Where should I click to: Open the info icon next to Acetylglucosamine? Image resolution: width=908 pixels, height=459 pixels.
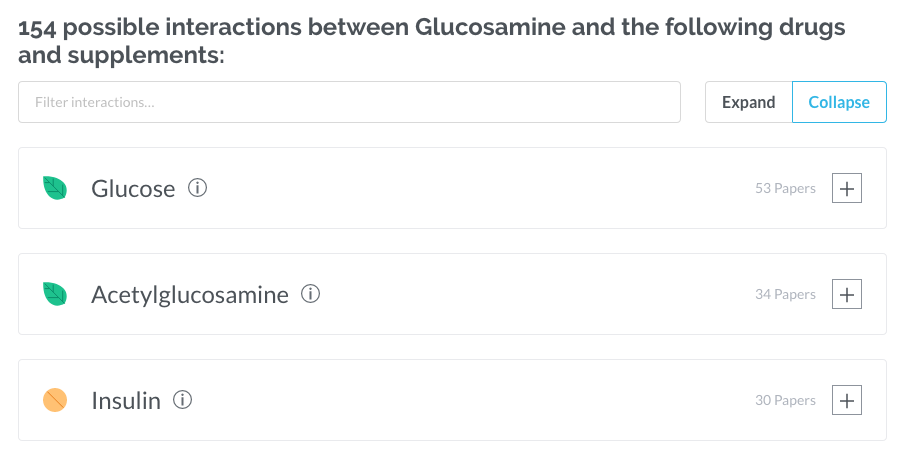coord(311,294)
